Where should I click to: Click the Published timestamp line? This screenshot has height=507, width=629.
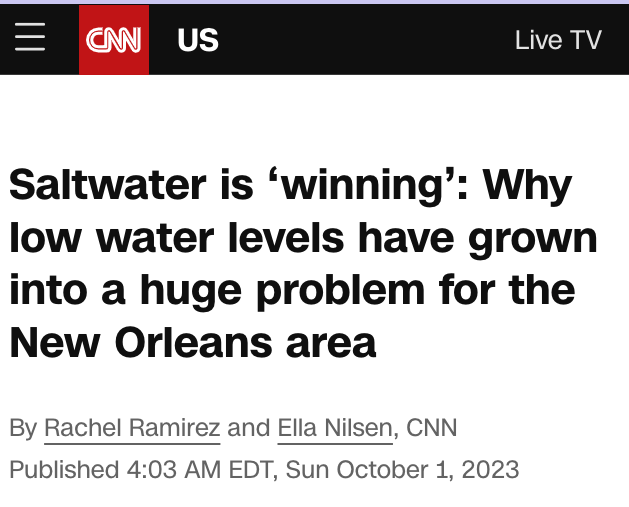point(264,469)
